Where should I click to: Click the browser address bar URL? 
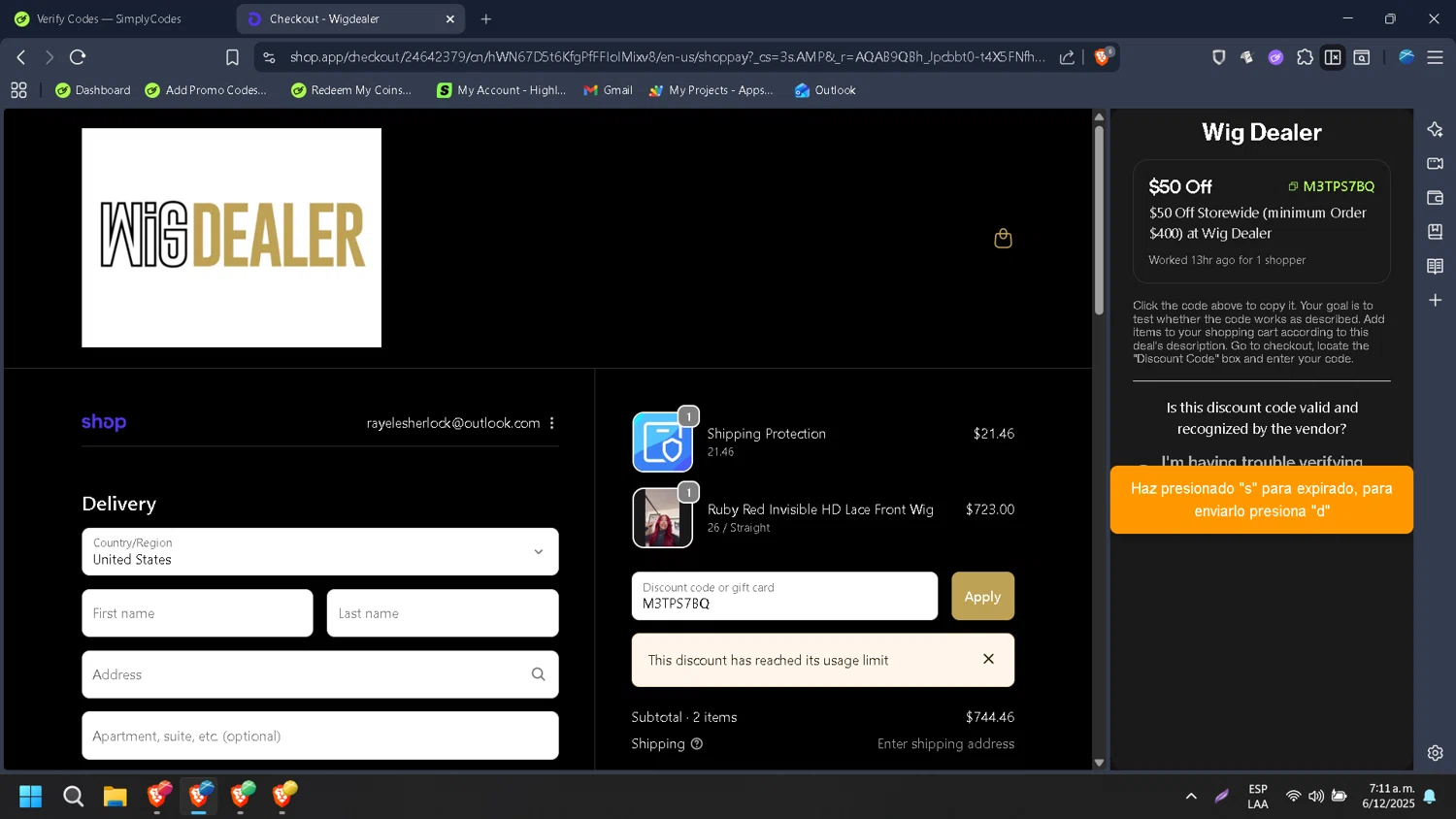[x=668, y=57]
